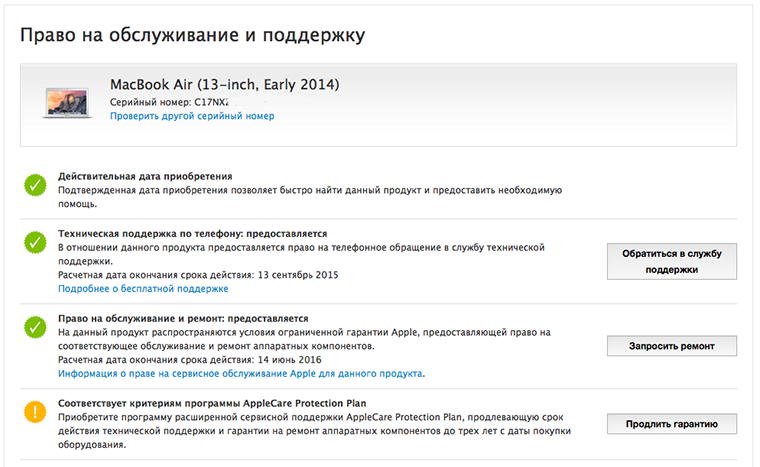Screen dimensions: 760x467
Task: Click 'MacBook Air (13-inch, Early 2014)' product title
Action: click(225, 82)
